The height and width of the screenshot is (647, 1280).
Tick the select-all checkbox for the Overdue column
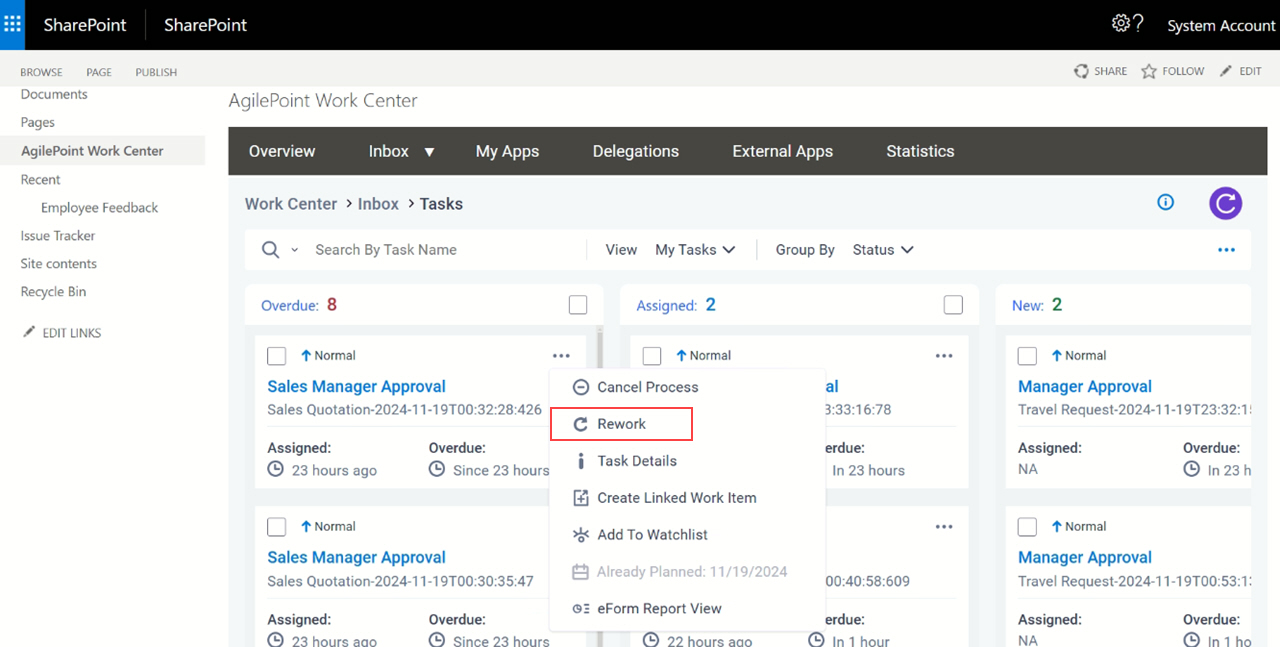coord(578,305)
